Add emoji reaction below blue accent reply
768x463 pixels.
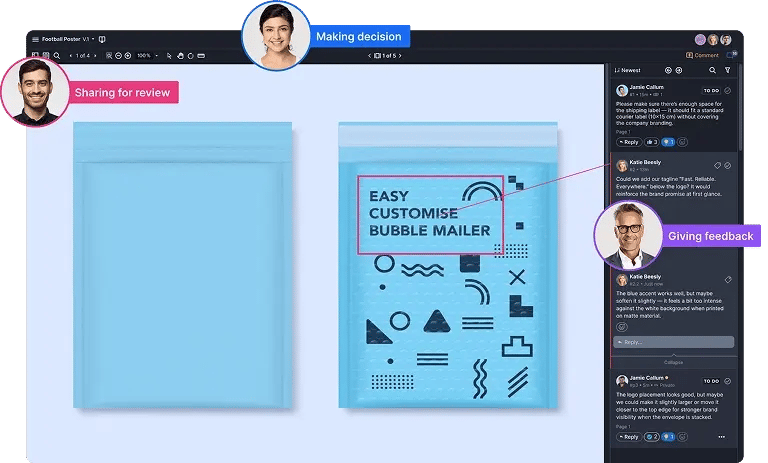[622, 327]
